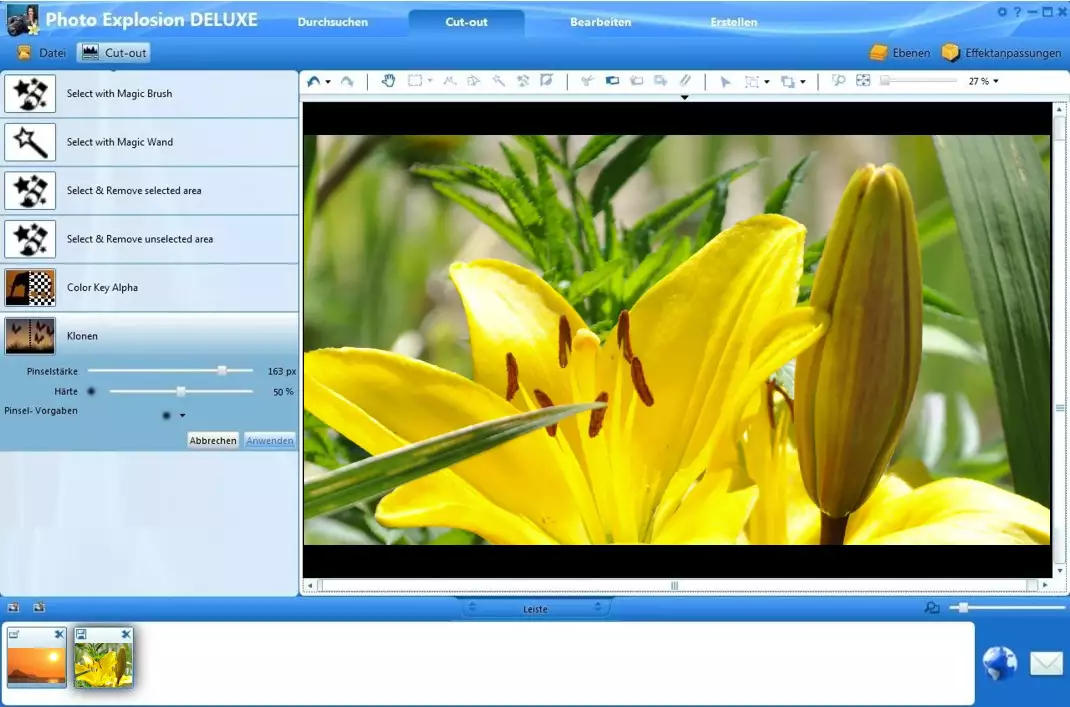Click the scissors cut icon
This screenshot has height=707, width=1070.
[587, 81]
